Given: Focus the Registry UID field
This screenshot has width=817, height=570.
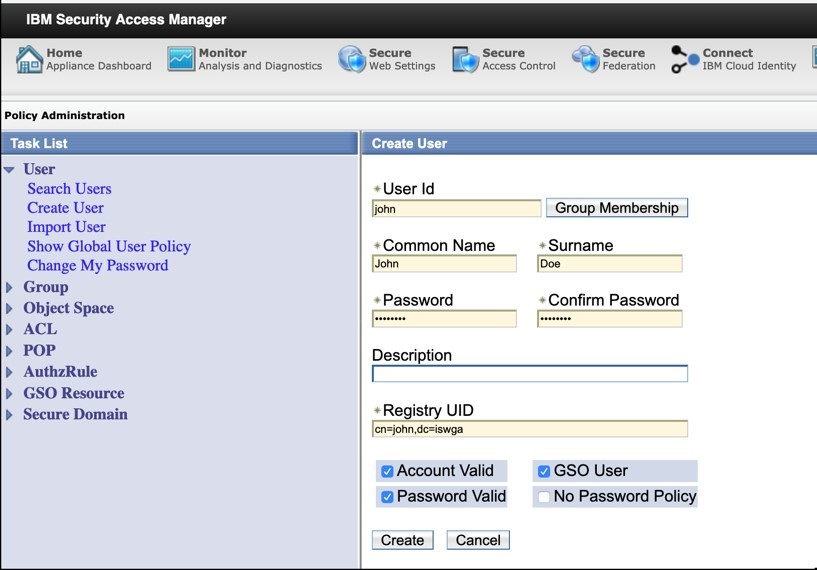Looking at the screenshot, I should coord(530,429).
